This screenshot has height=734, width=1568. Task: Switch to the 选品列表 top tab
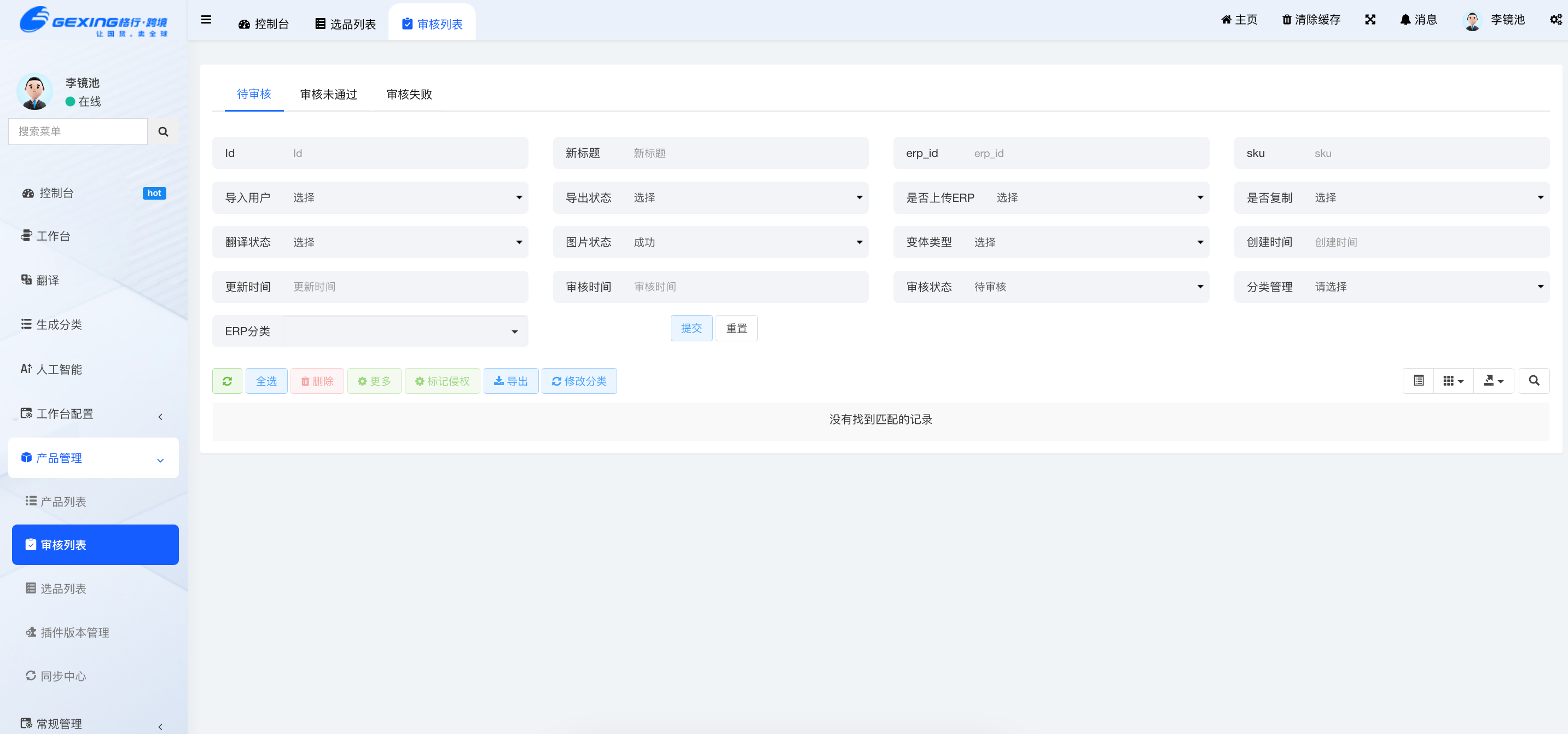(x=345, y=24)
